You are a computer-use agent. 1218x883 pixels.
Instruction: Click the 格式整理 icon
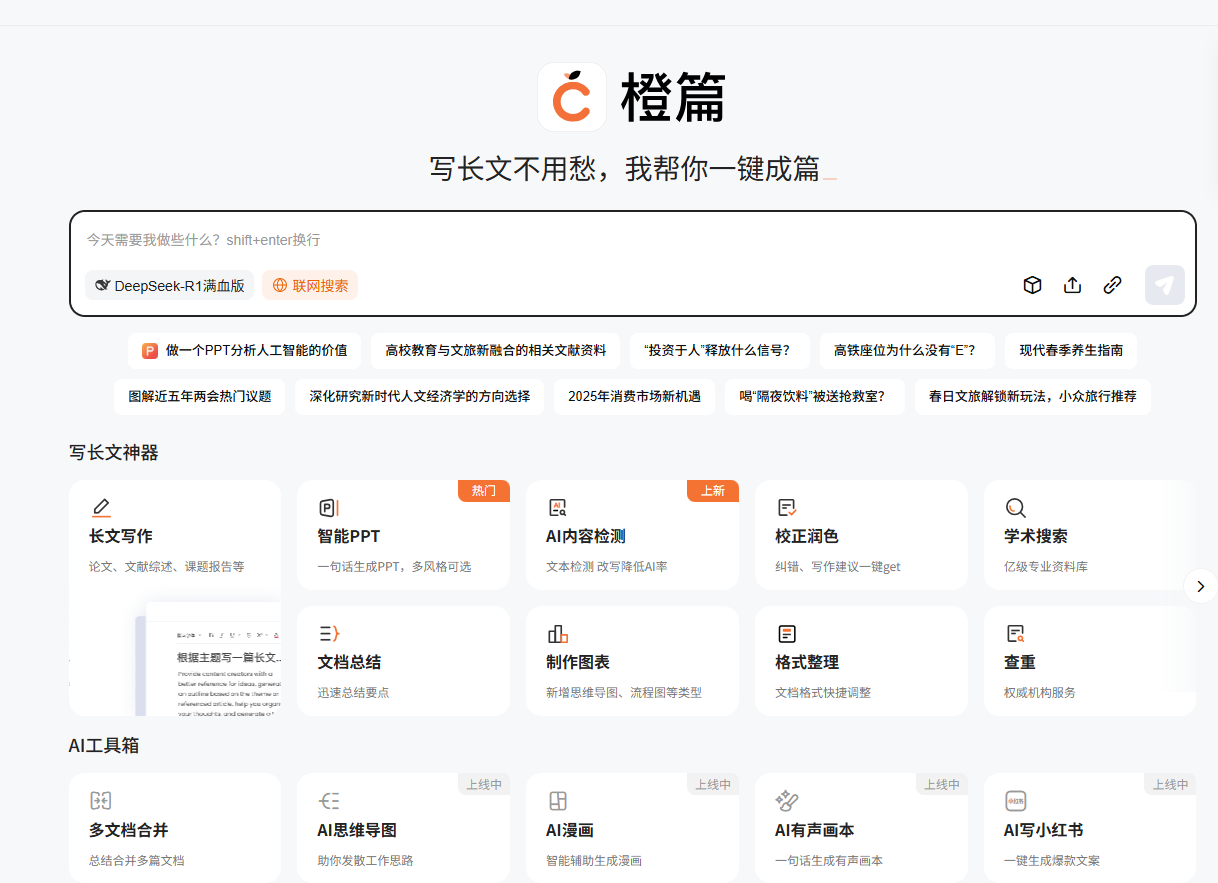[x=787, y=634]
